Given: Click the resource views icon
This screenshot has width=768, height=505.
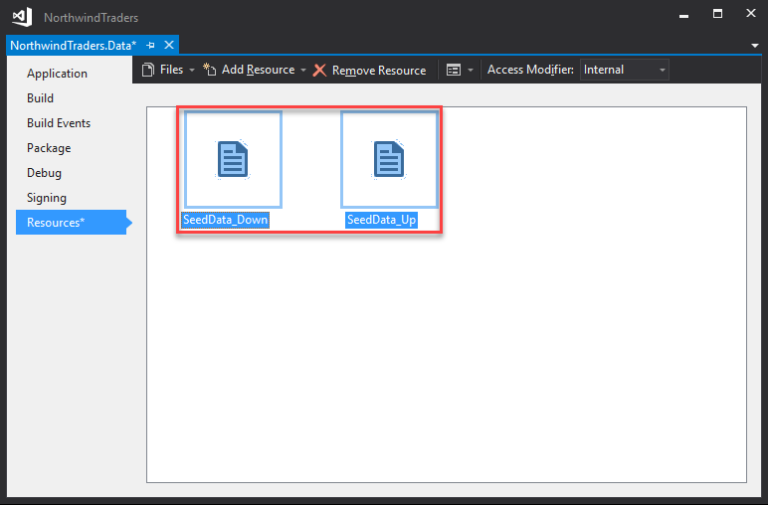Looking at the screenshot, I should (453, 70).
